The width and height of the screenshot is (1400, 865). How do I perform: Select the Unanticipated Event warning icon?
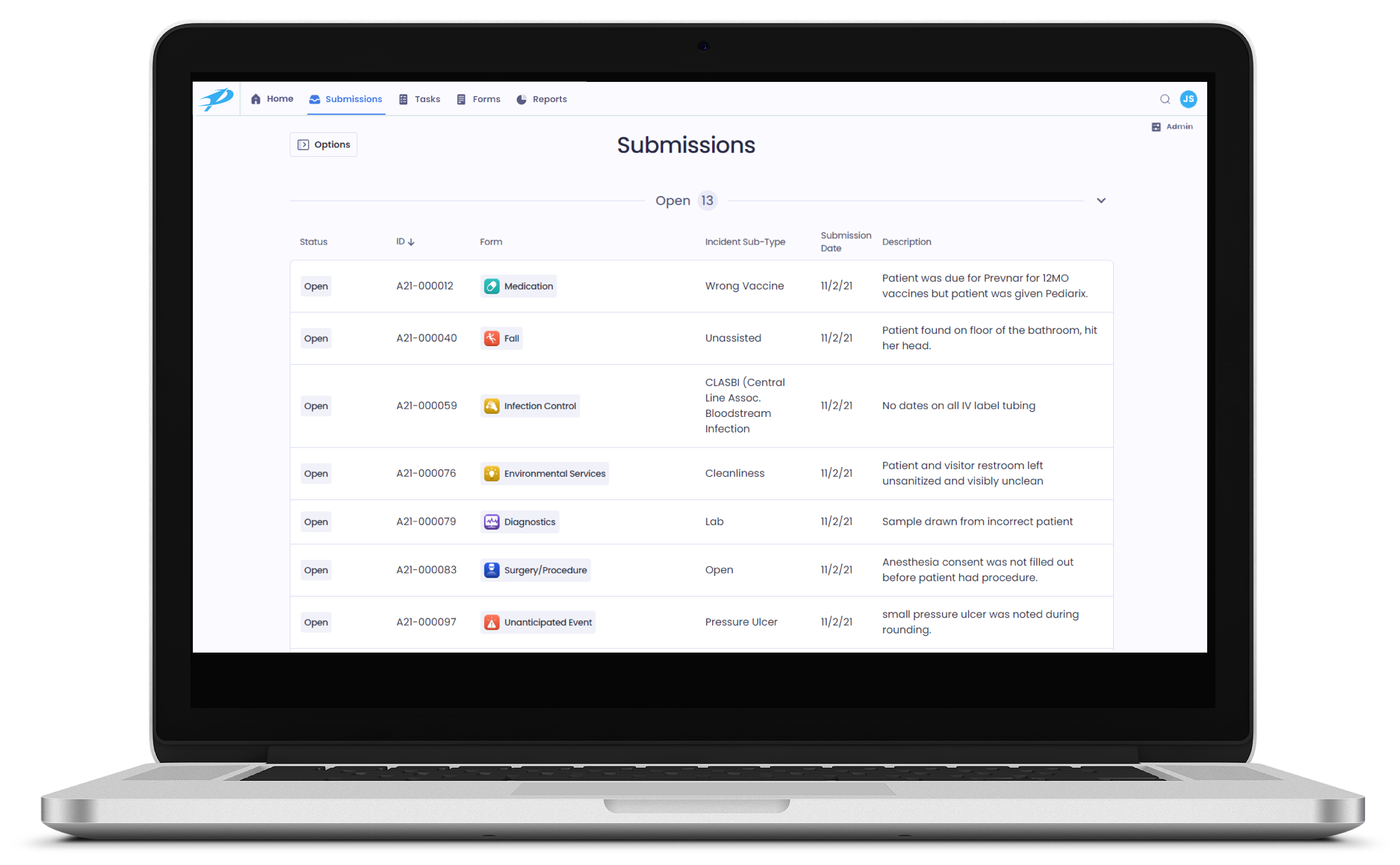coord(491,622)
